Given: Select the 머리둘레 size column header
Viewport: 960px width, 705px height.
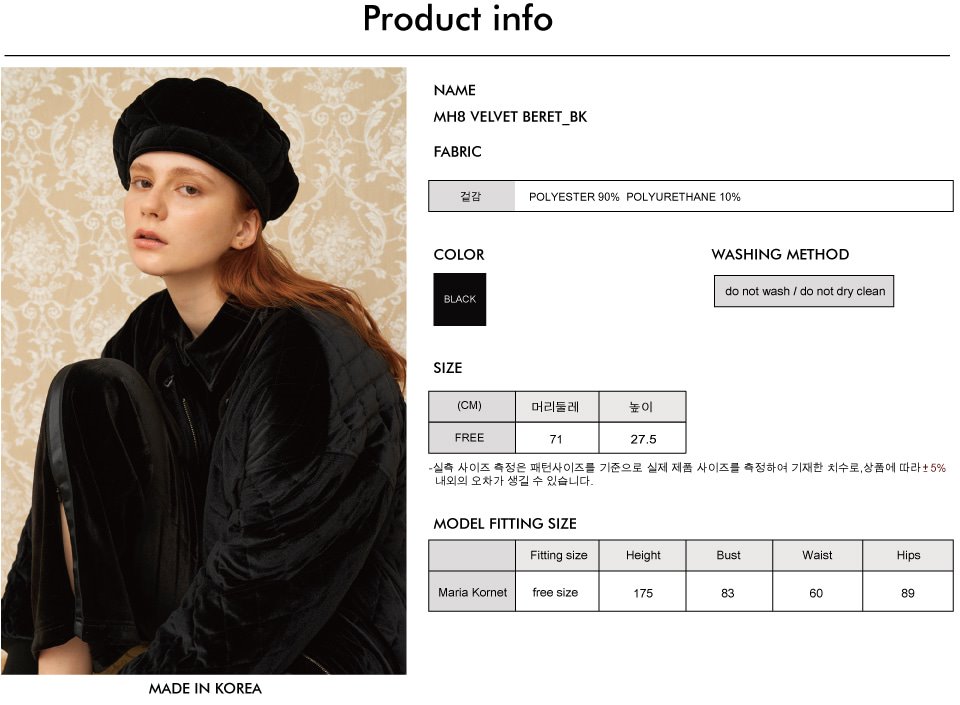Looking at the screenshot, I should [557, 406].
